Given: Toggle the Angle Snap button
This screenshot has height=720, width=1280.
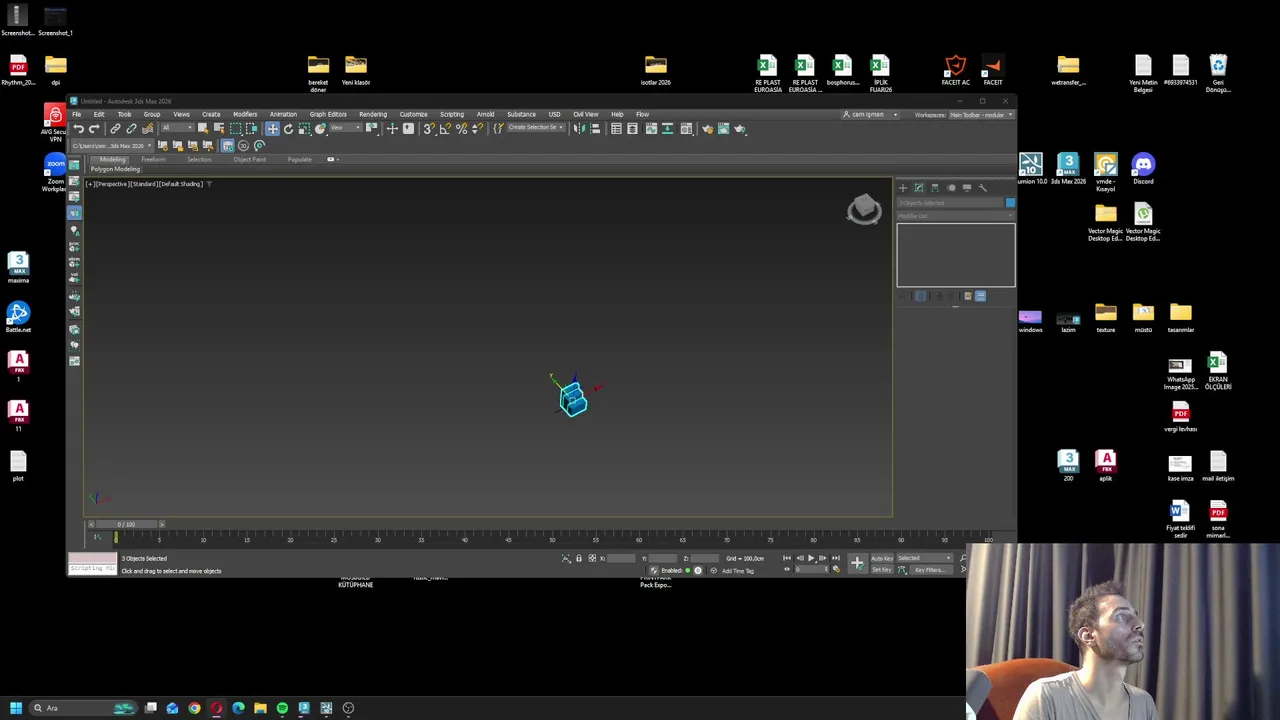Looking at the screenshot, I should 445,128.
